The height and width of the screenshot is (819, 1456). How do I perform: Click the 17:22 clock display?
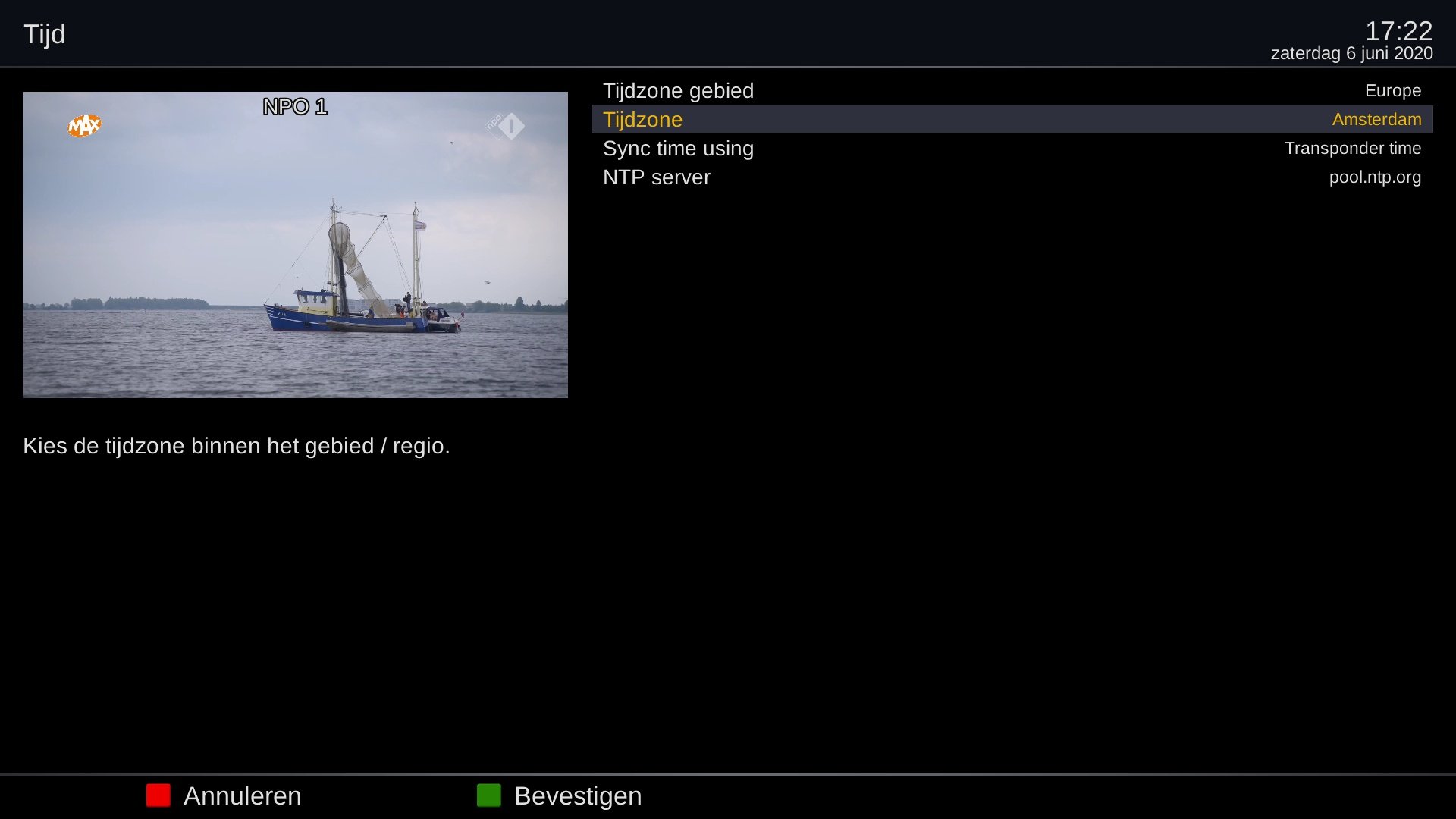pos(1398,31)
